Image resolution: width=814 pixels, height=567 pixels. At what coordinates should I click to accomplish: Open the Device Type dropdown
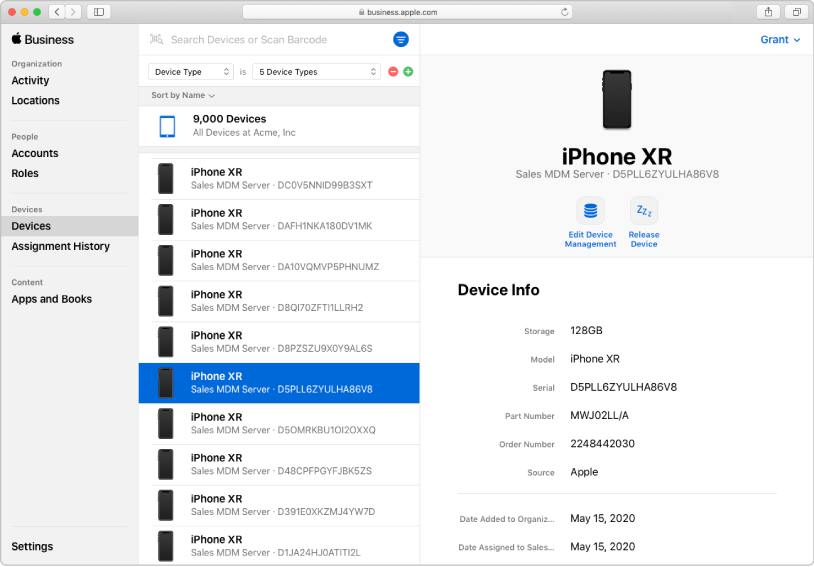tap(191, 72)
